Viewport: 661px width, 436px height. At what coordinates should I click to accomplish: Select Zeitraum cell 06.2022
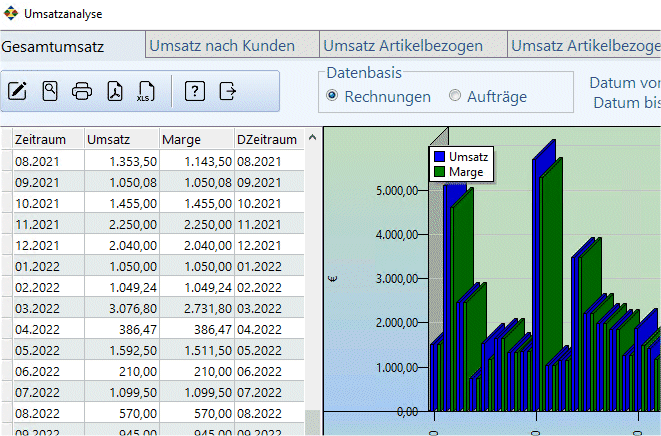tap(48, 371)
